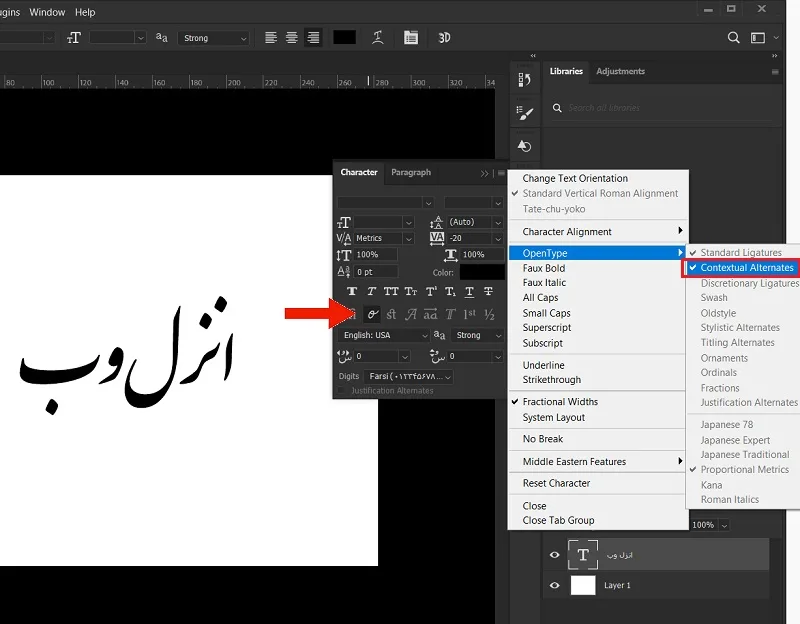Open Strong anti-aliasing dropdown in options bar
Image resolution: width=800 pixels, height=624 pixels.
213,38
